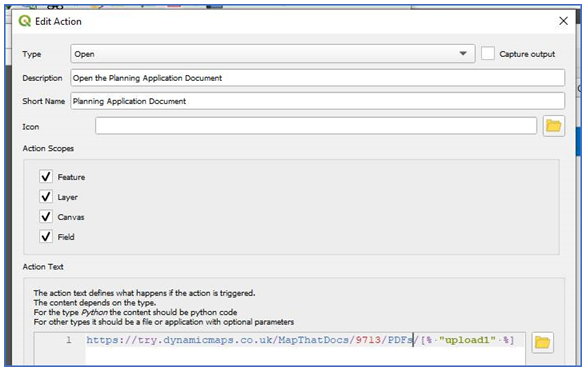Open file browser beside the action text
Image resolution: width=588 pixels, height=371 pixels.
coord(542,342)
